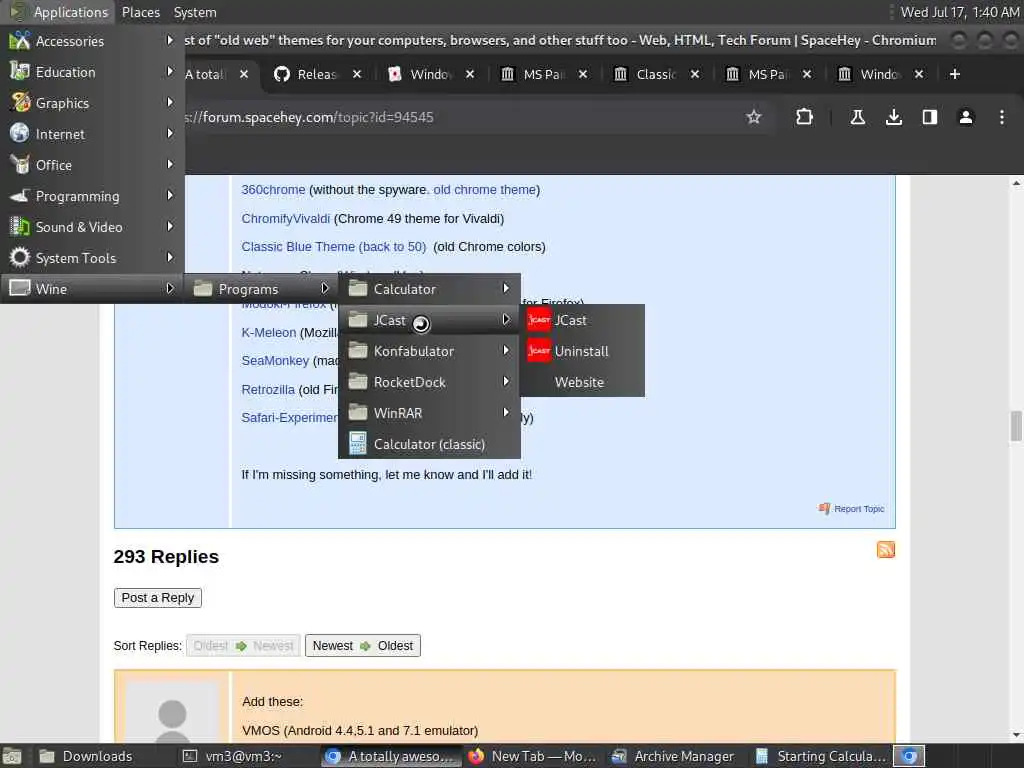
Task: Open the 360chrome link
Action: point(273,189)
